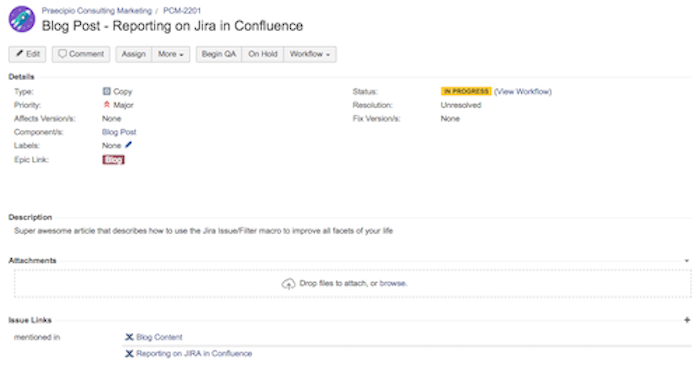The height and width of the screenshot is (374, 700).
Task: Click the Begin QA transition button
Action: tap(219, 54)
